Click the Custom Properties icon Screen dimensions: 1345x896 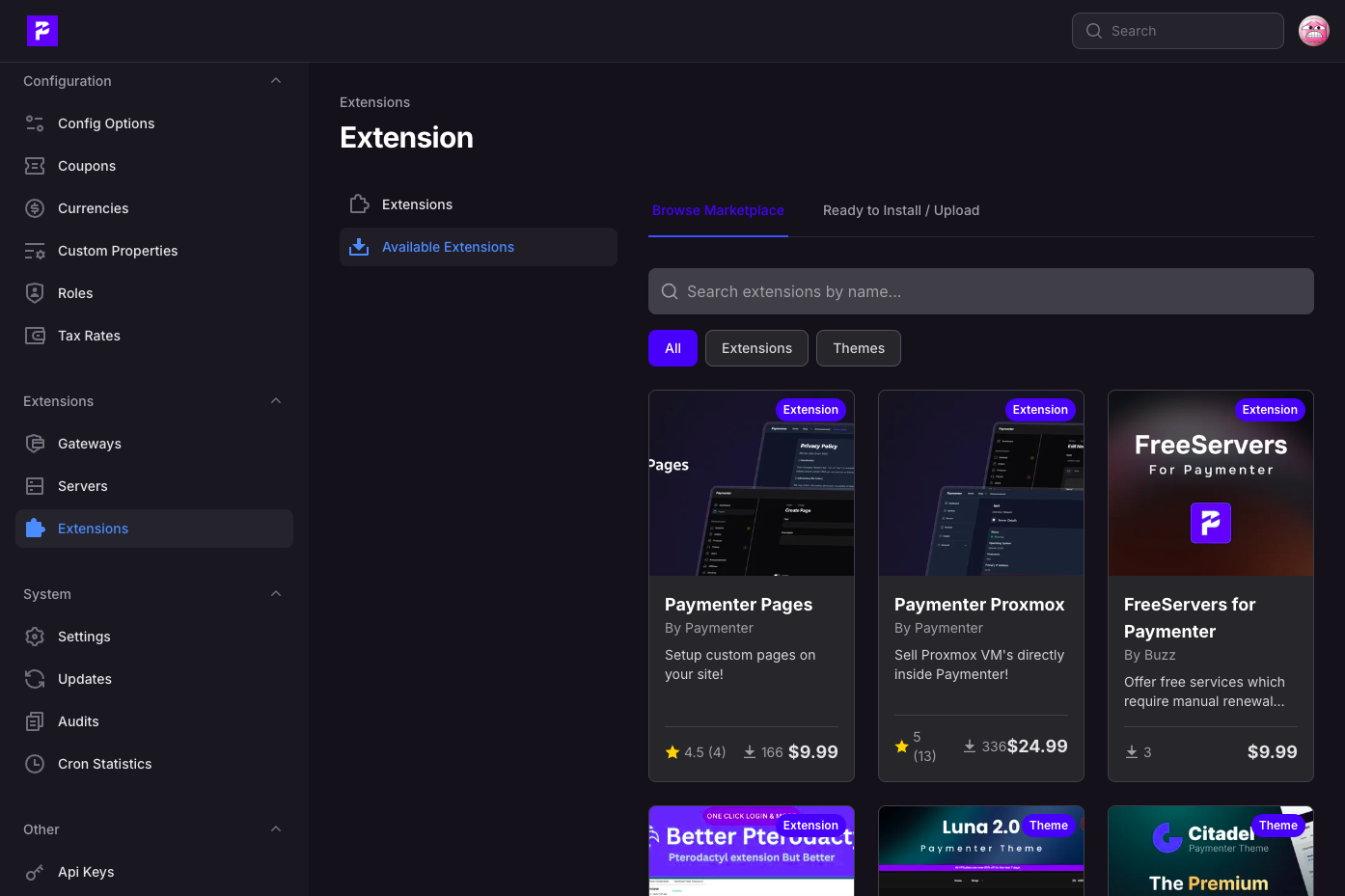click(x=35, y=251)
